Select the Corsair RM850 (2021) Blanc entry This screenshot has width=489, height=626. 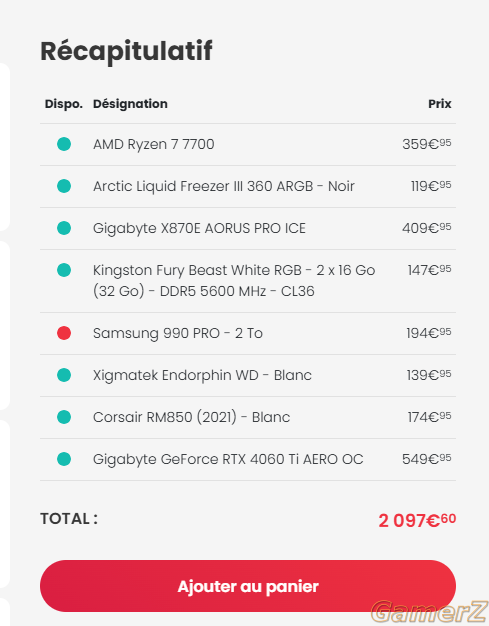[x=192, y=417]
